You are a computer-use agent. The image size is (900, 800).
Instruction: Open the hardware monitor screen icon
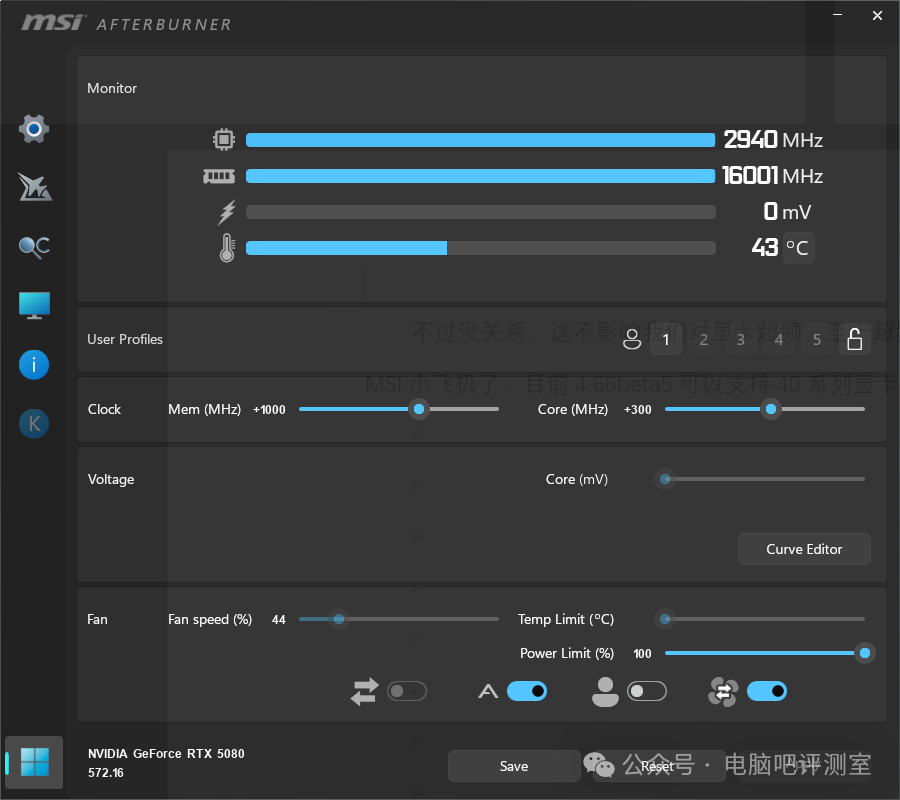point(34,305)
